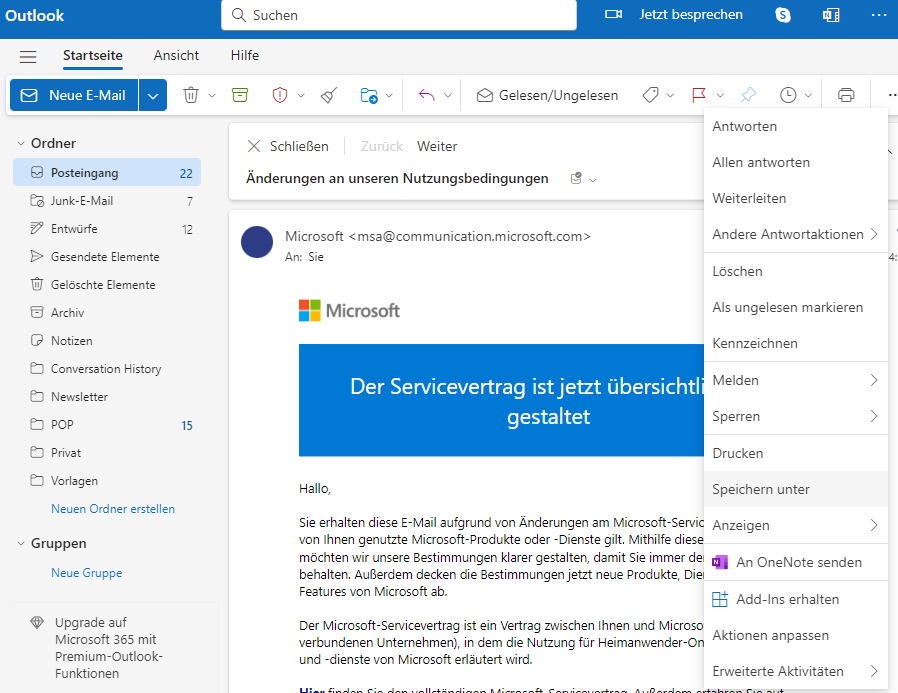Expand the Erweiterte Aktivitäten submenu
The width and height of the screenshot is (898, 693).
click(795, 671)
